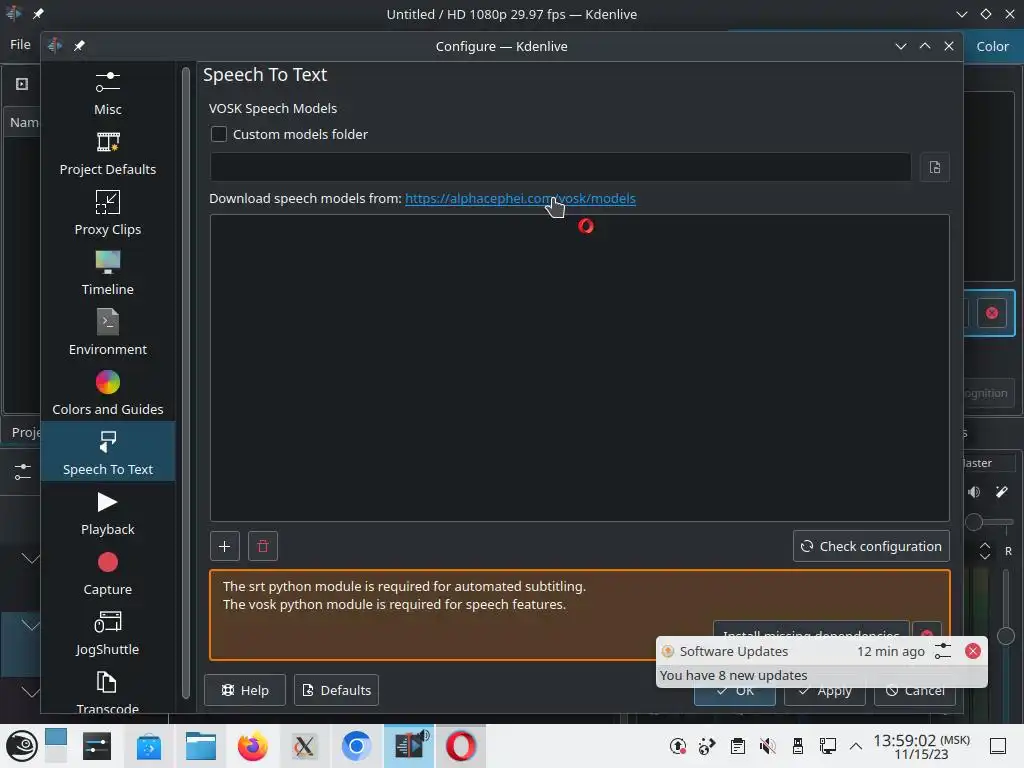Image resolution: width=1024 pixels, height=768 pixels.
Task: Click the red stop icon in main window
Action: tap(991, 313)
